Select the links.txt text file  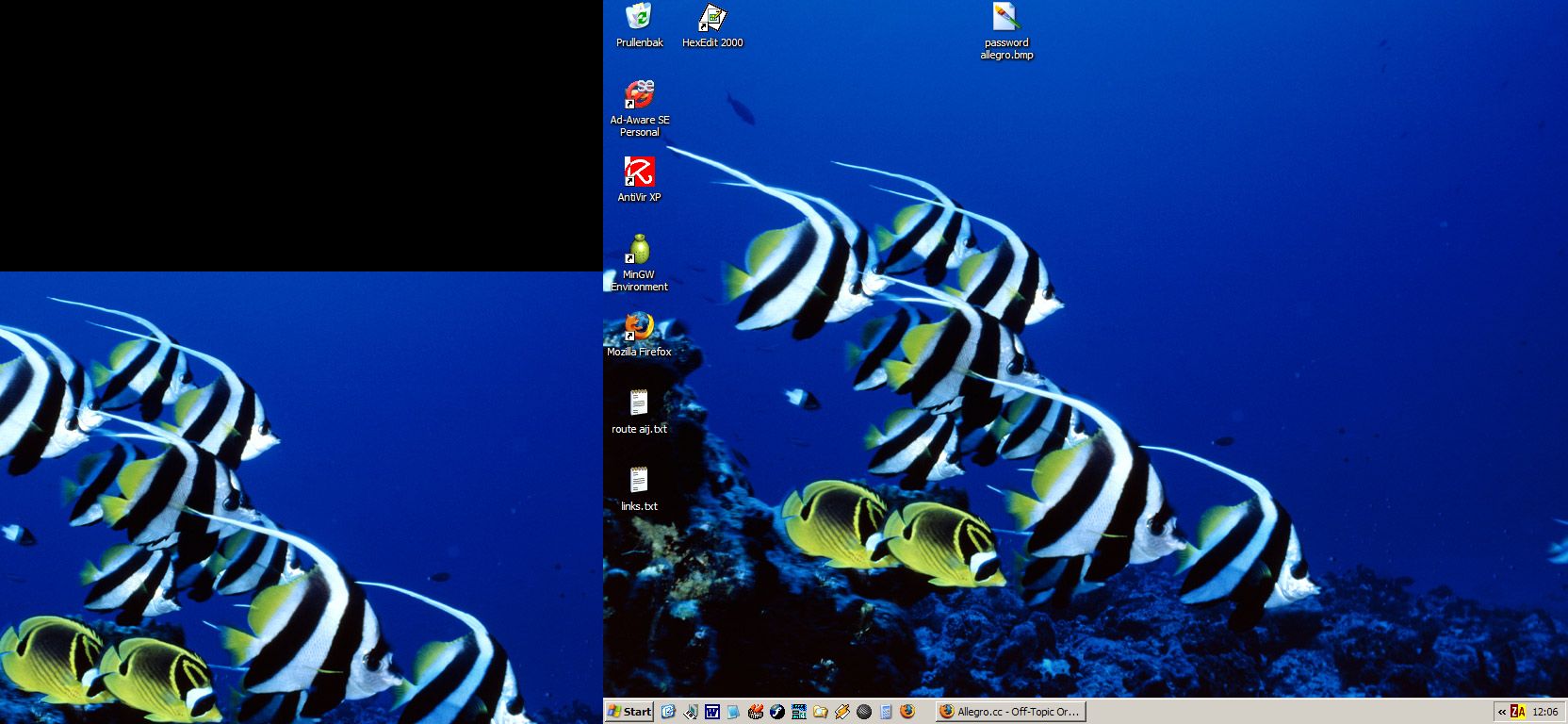point(639,482)
